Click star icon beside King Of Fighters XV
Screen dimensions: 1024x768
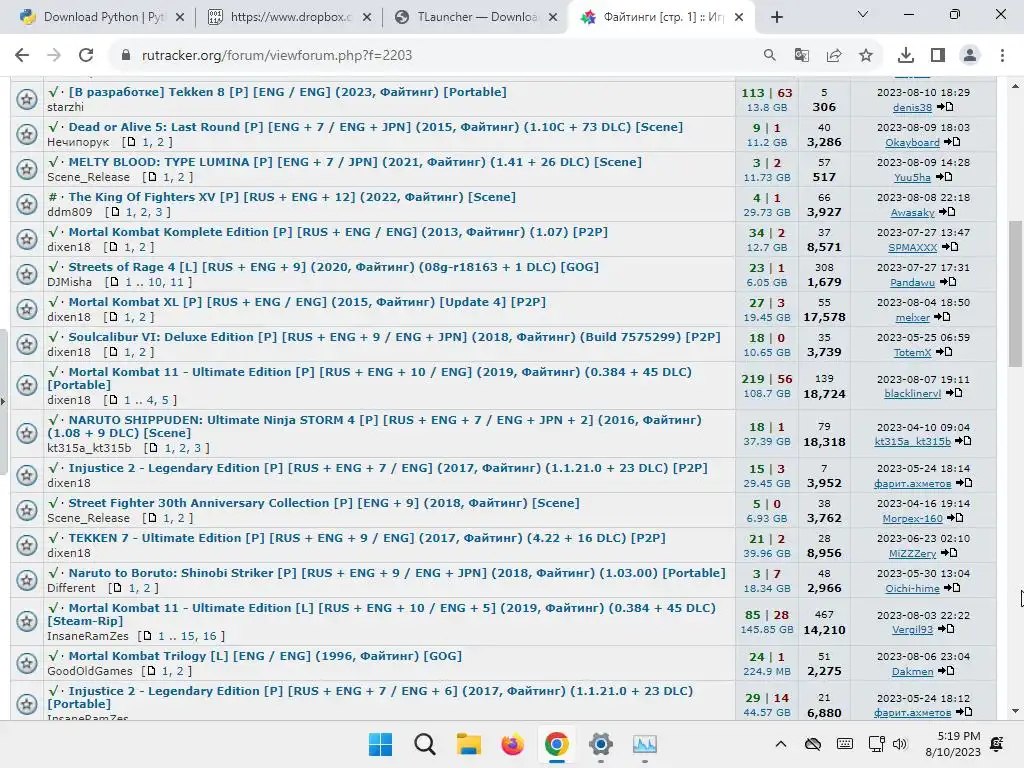27,204
